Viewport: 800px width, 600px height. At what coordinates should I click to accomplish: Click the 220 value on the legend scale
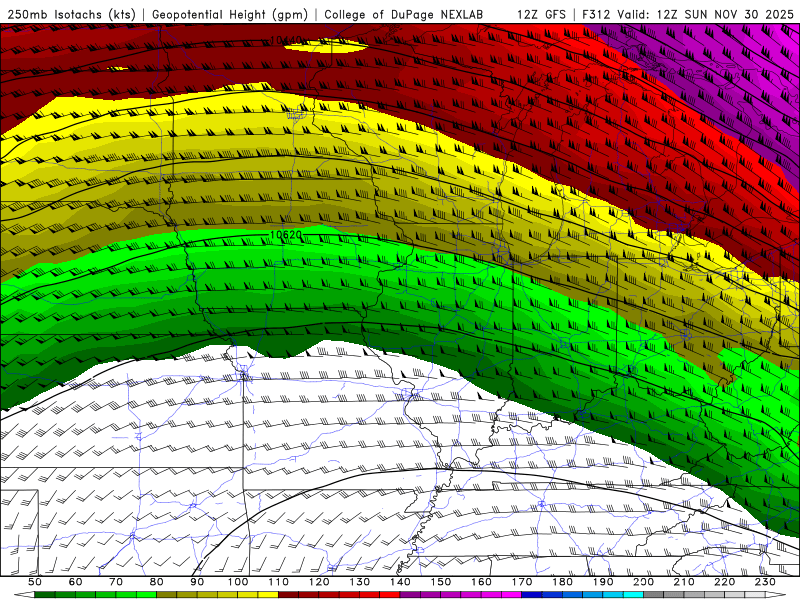pos(726,582)
